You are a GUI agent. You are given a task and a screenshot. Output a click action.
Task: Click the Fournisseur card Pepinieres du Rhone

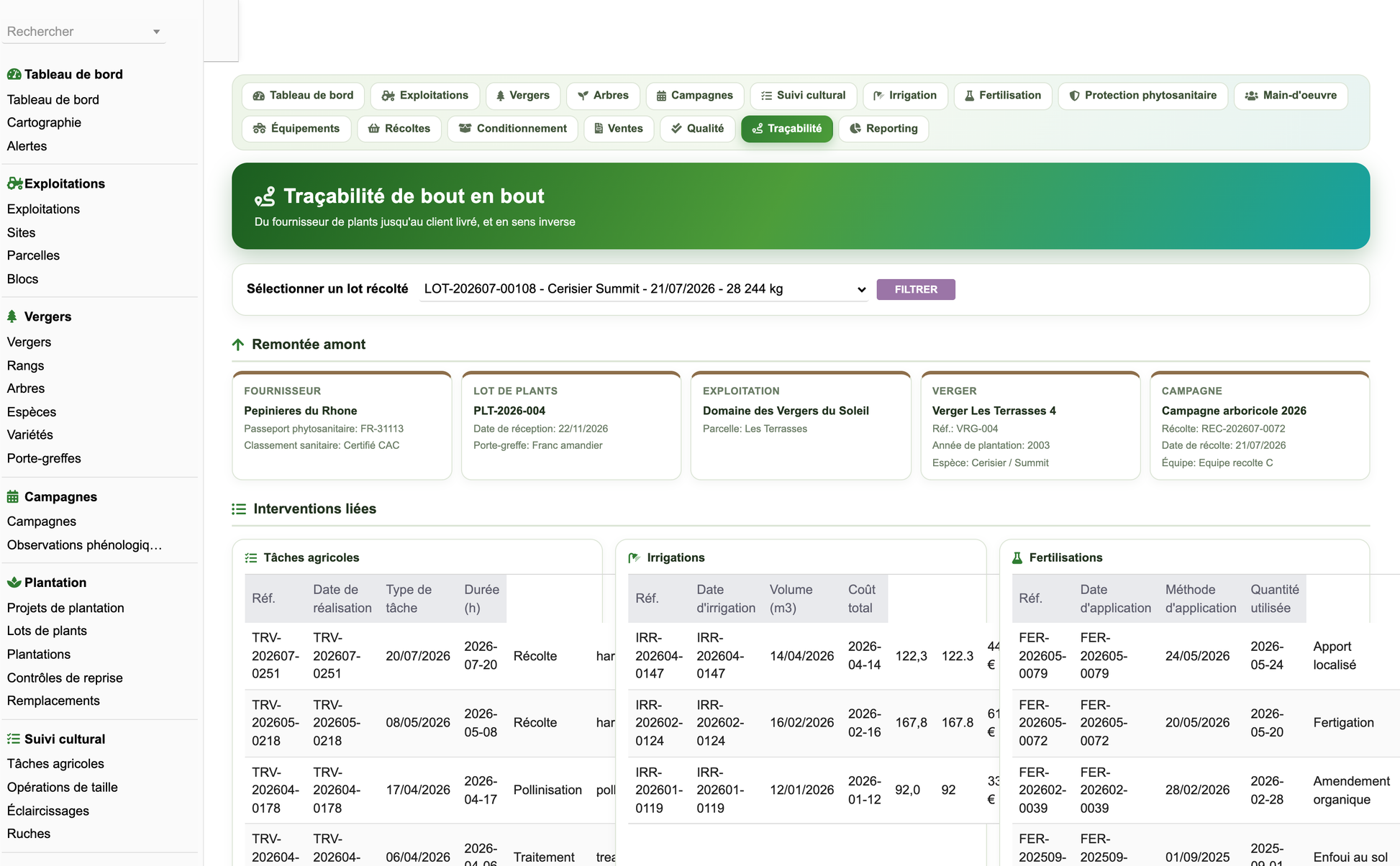click(x=342, y=426)
